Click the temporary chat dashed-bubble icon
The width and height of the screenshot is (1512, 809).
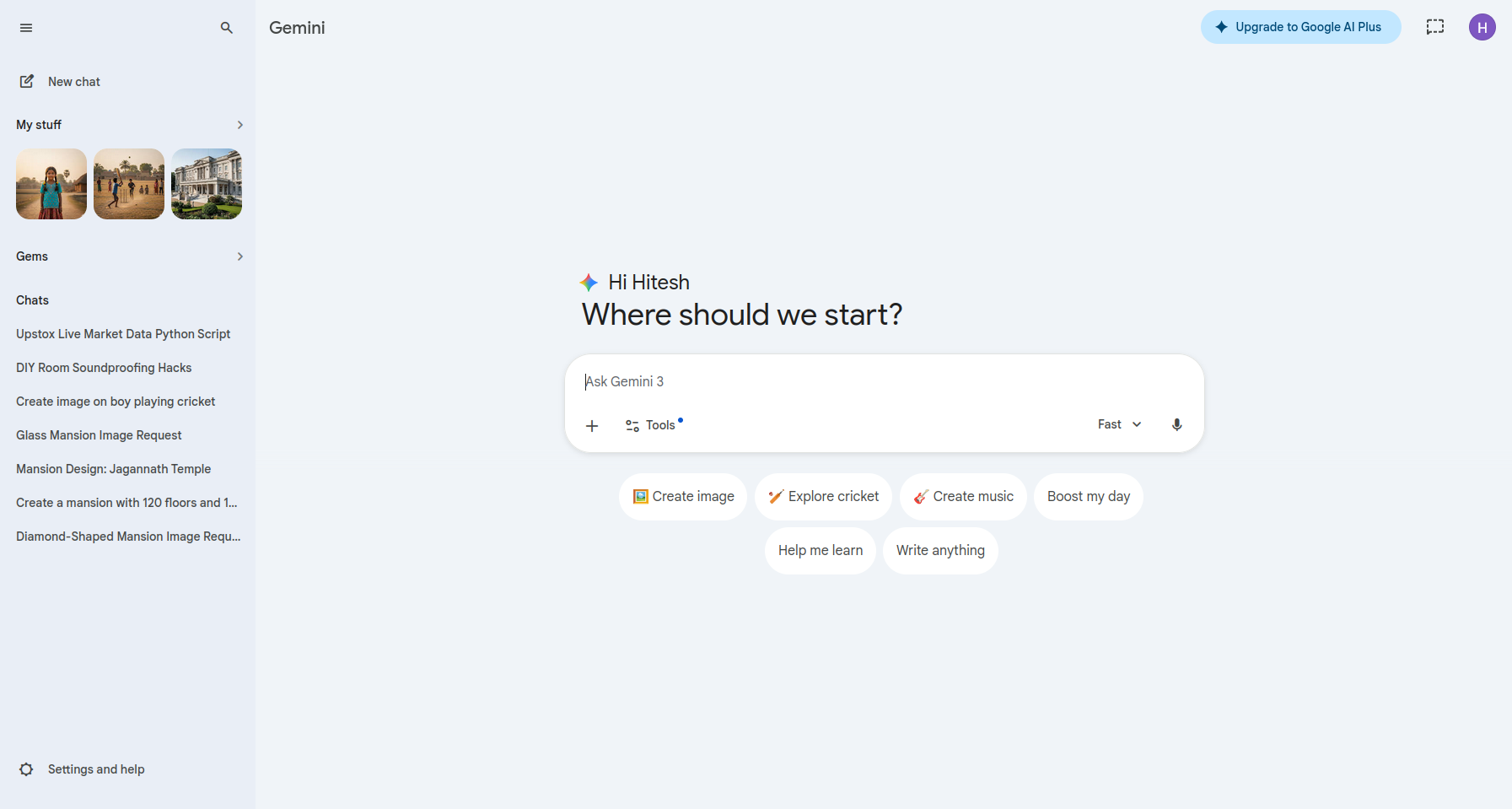[x=1434, y=27]
